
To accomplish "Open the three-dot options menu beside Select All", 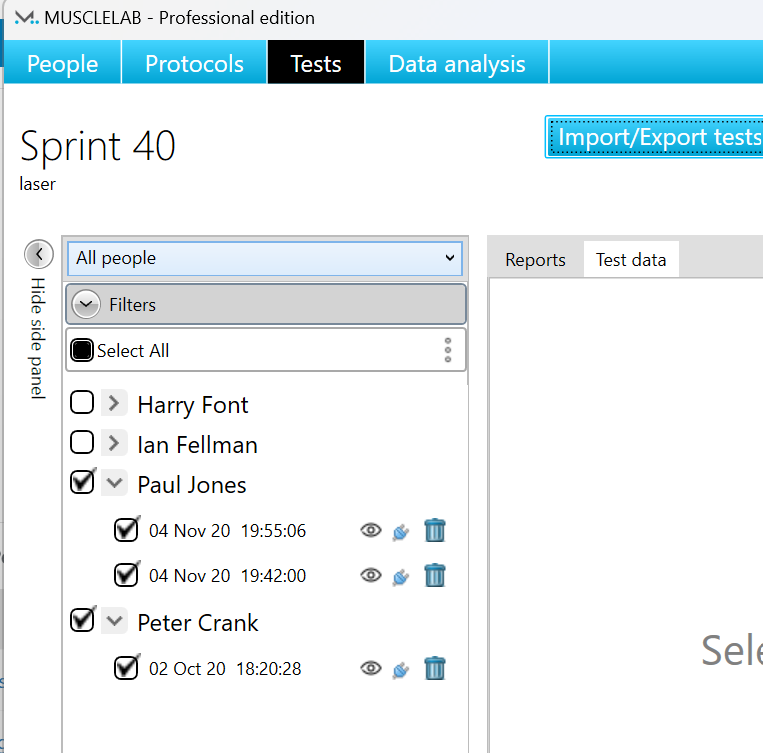I will (x=448, y=350).
